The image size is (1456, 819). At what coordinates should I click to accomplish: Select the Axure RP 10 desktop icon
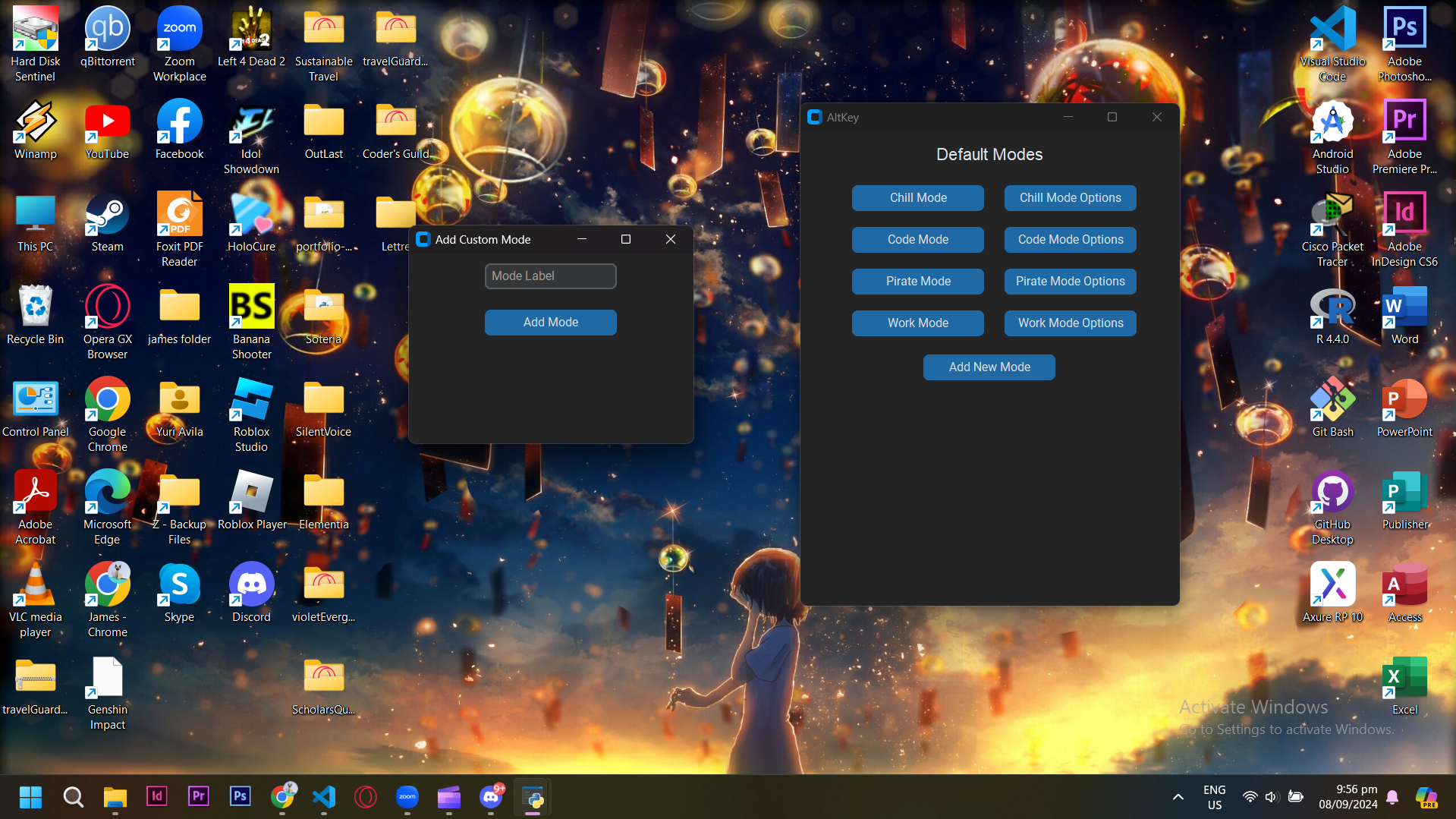pyautogui.click(x=1333, y=592)
